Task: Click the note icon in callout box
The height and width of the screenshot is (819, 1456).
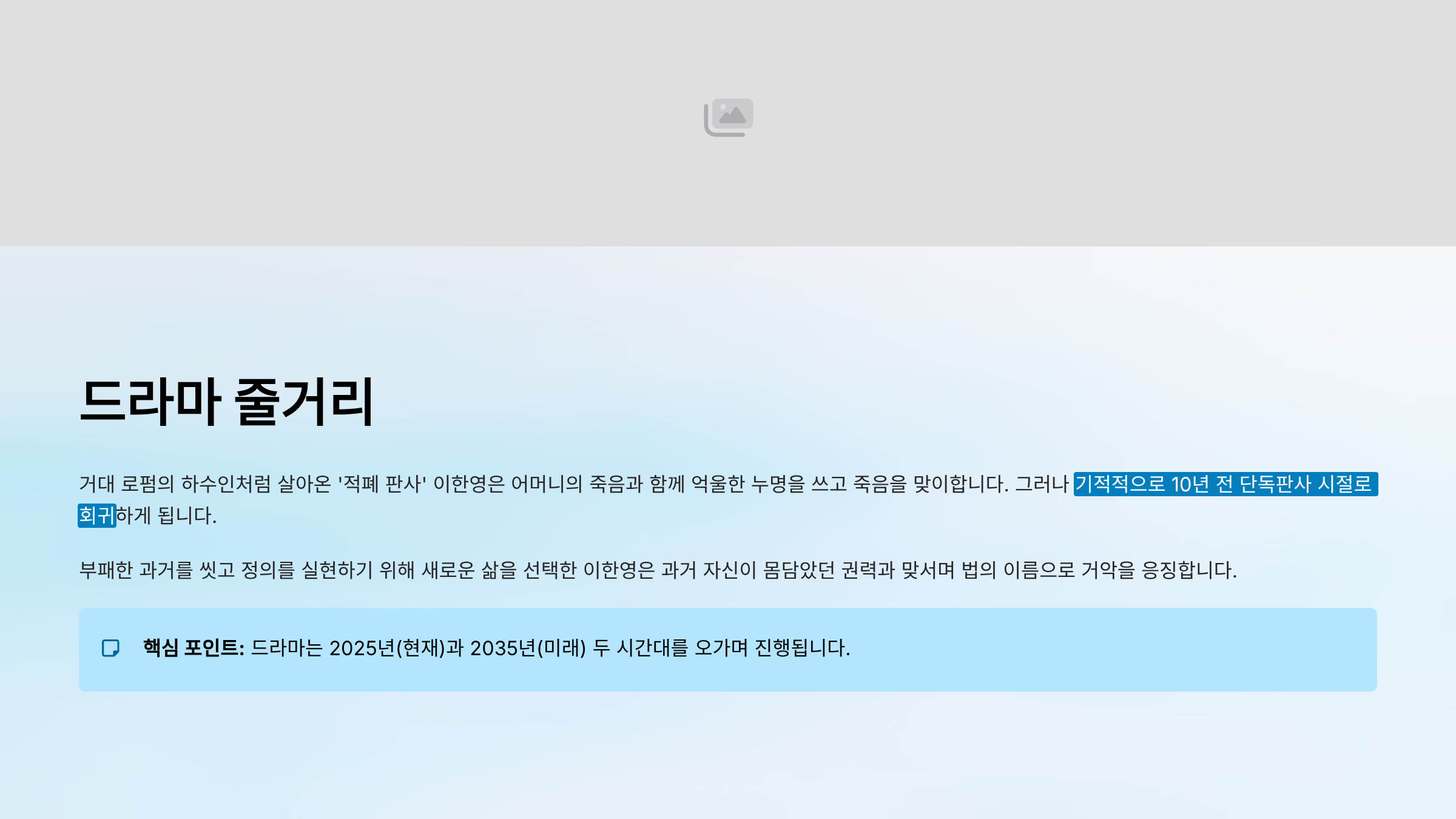Action: click(110, 648)
